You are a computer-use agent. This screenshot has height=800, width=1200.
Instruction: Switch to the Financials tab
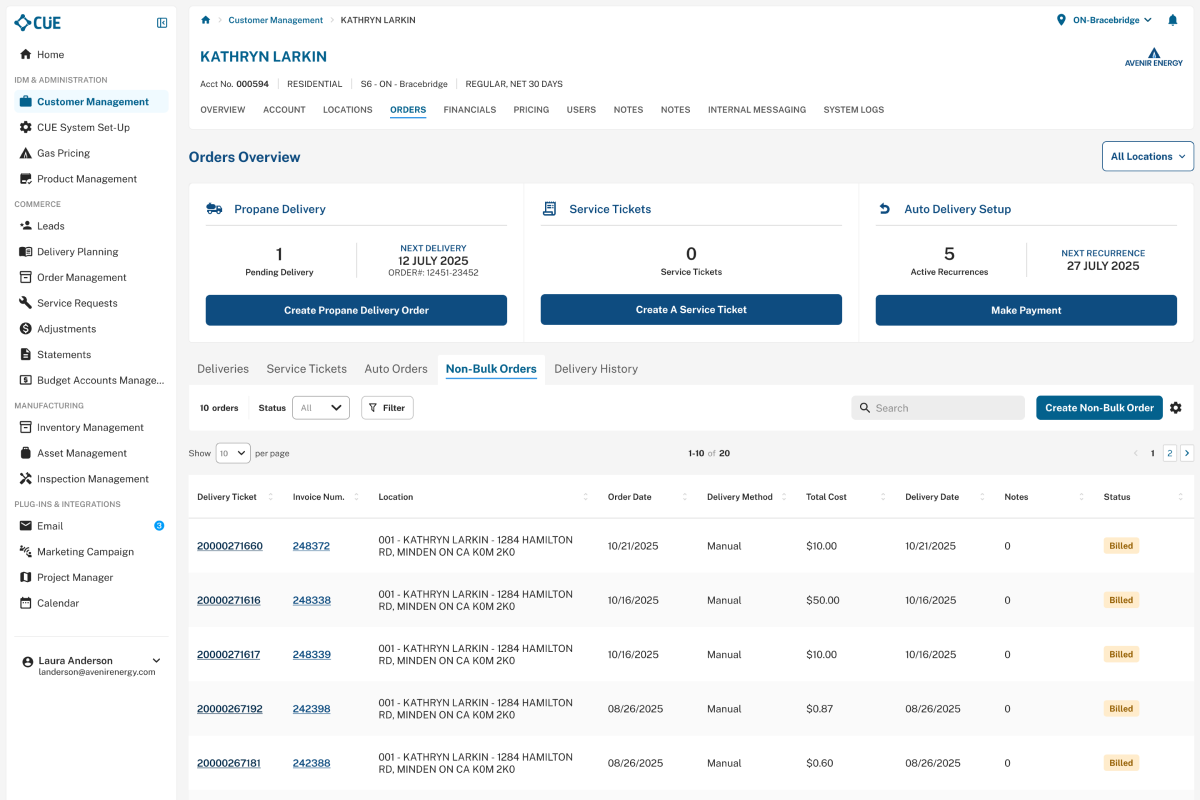(470, 110)
